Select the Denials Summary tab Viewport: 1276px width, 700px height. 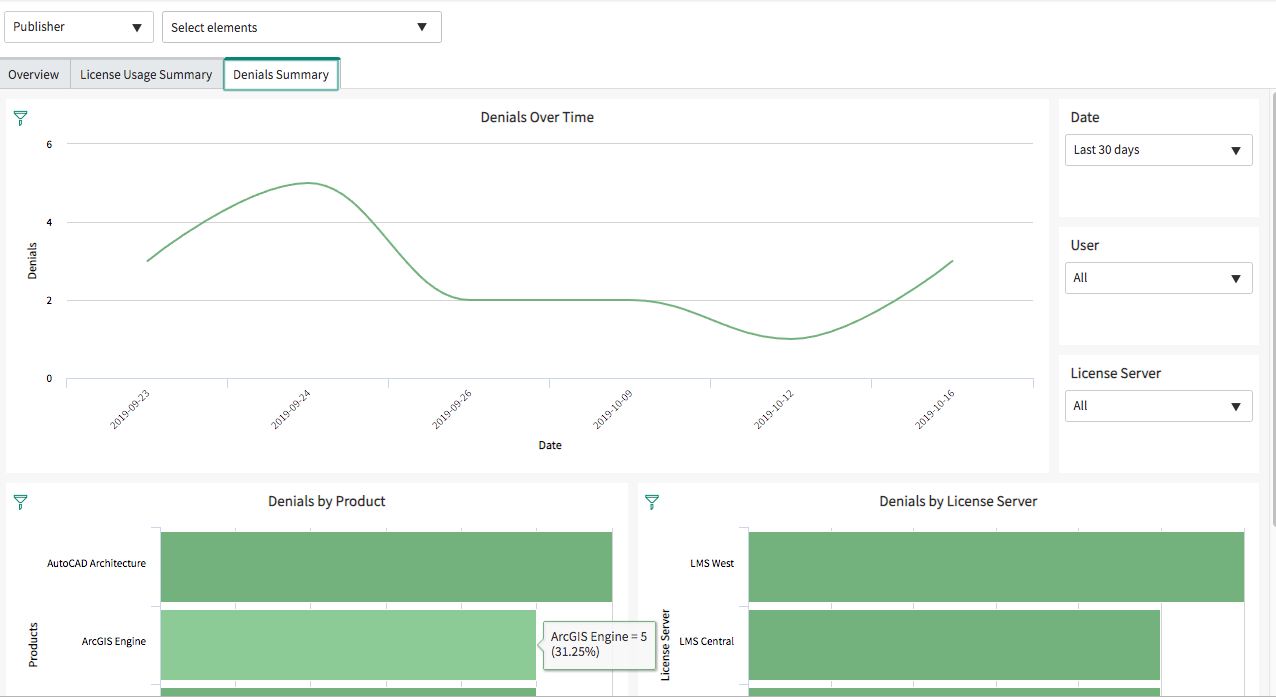(x=281, y=75)
